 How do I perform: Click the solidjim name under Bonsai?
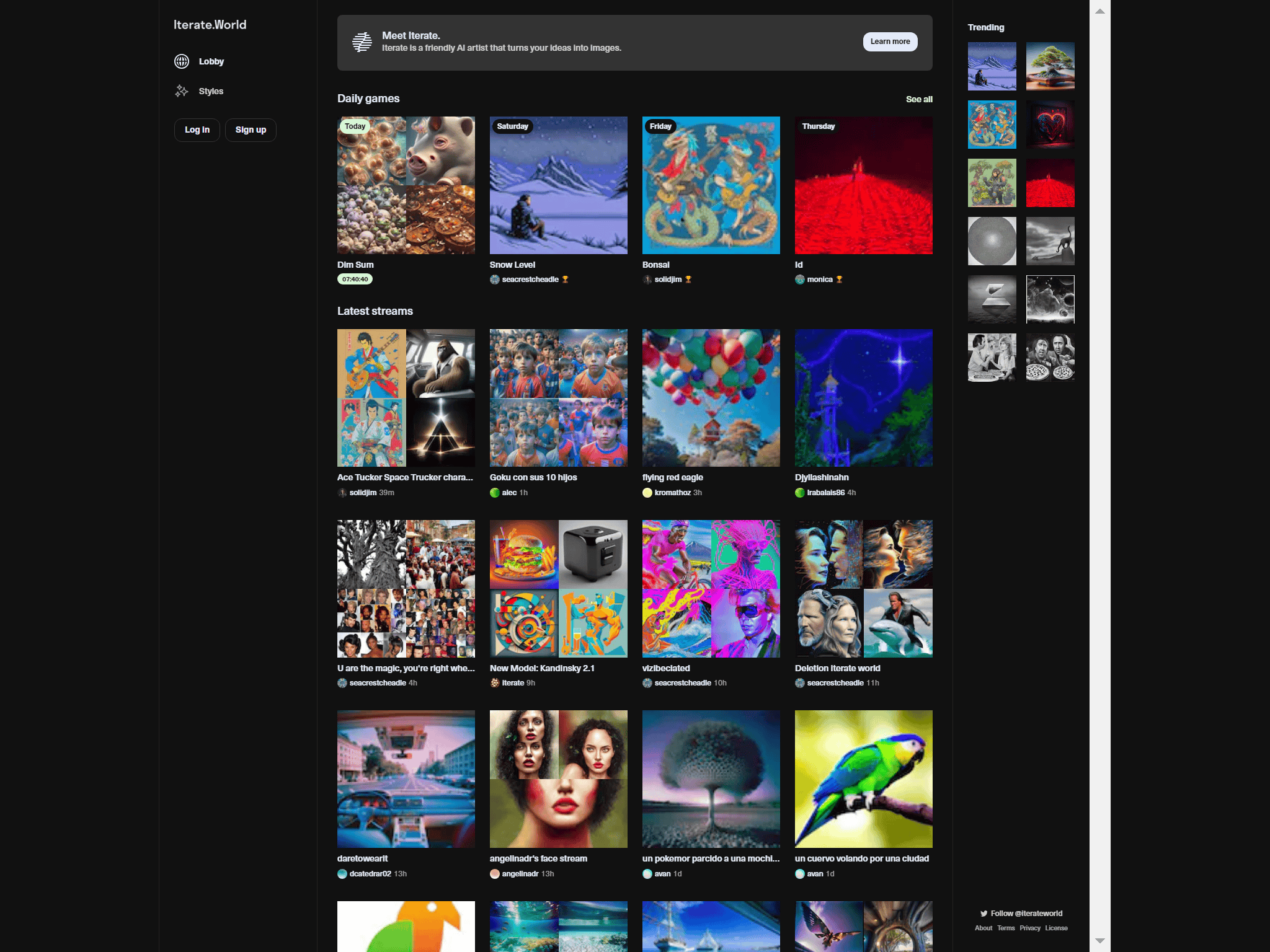pos(668,280)
